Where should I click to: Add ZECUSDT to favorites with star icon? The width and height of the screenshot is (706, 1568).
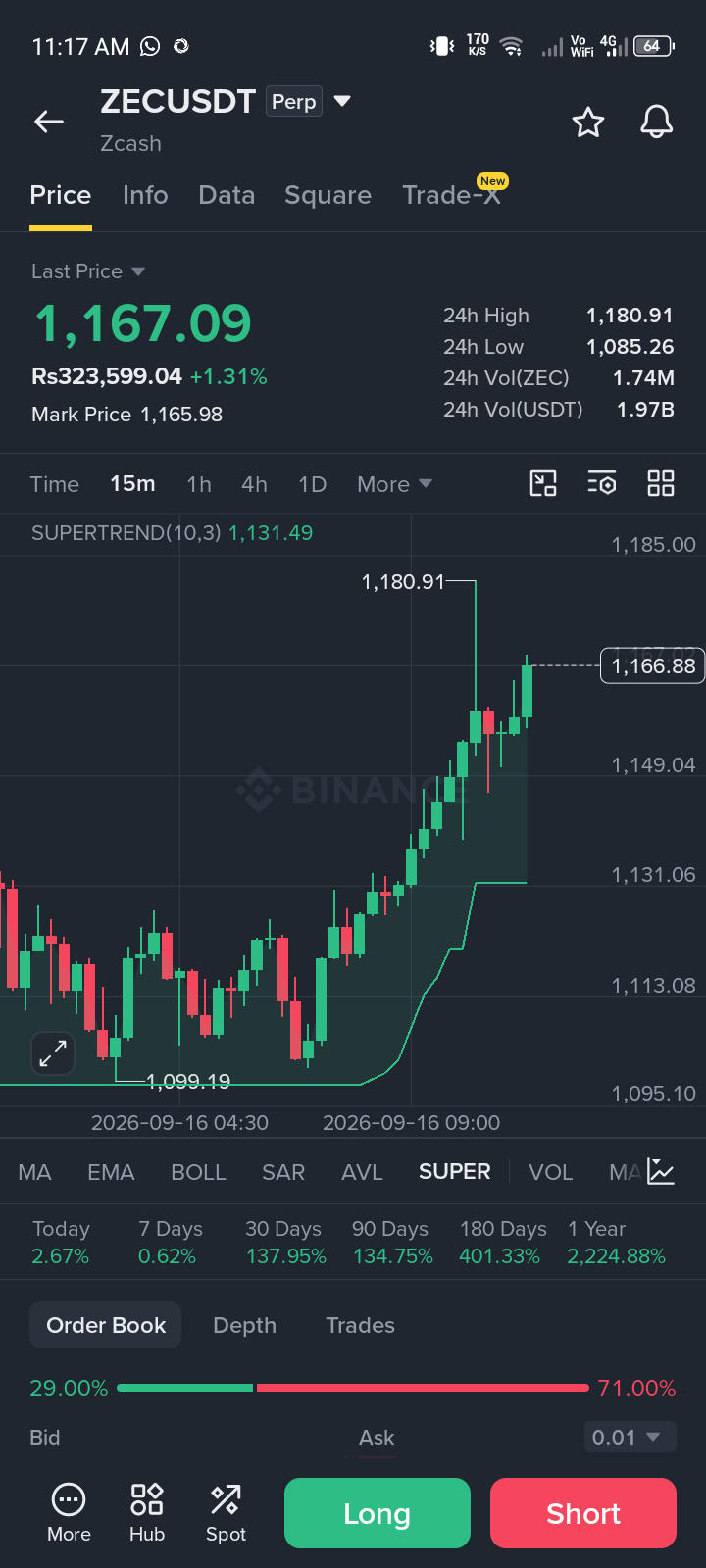point(588,122)
